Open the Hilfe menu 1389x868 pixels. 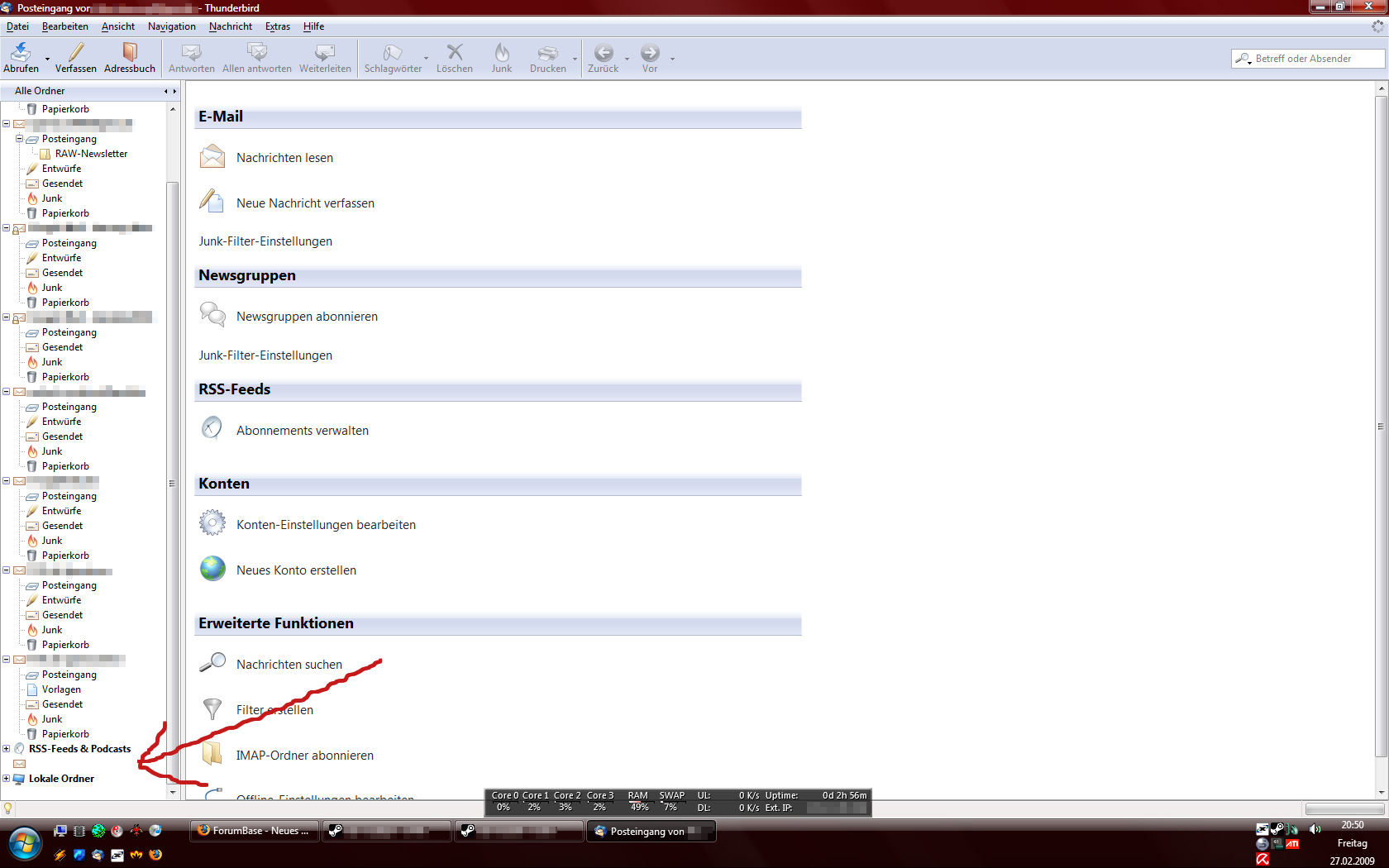tap(314, 26)
